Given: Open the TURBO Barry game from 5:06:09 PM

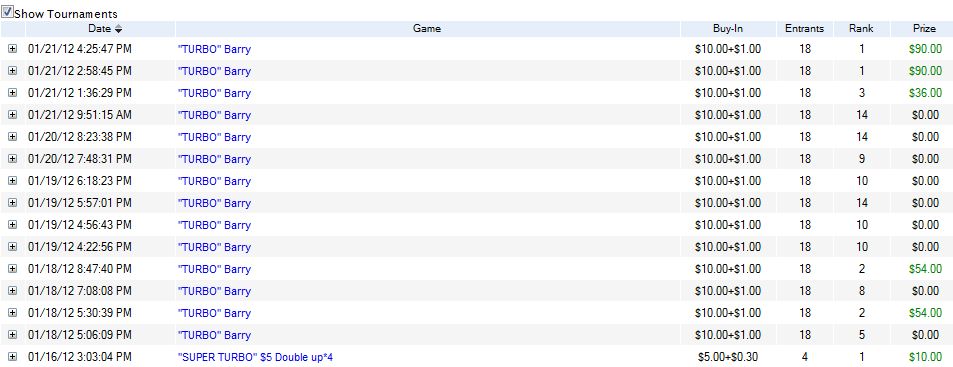Looking at the screenshot, I should (214, 335).
